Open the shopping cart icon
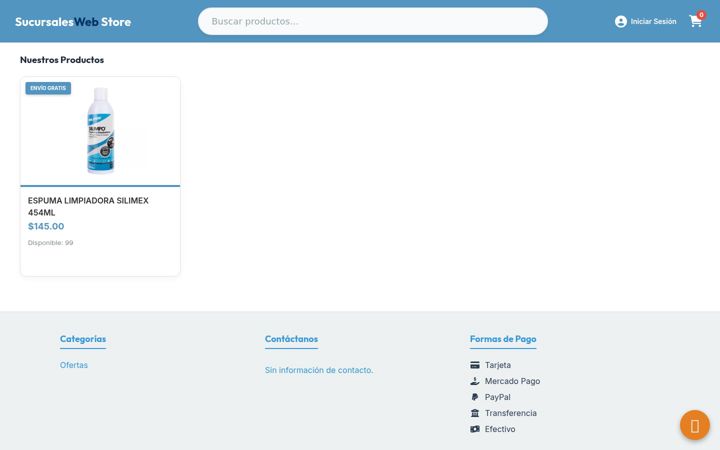The width and height of the screenshot is (720, 450). [695, 22]
